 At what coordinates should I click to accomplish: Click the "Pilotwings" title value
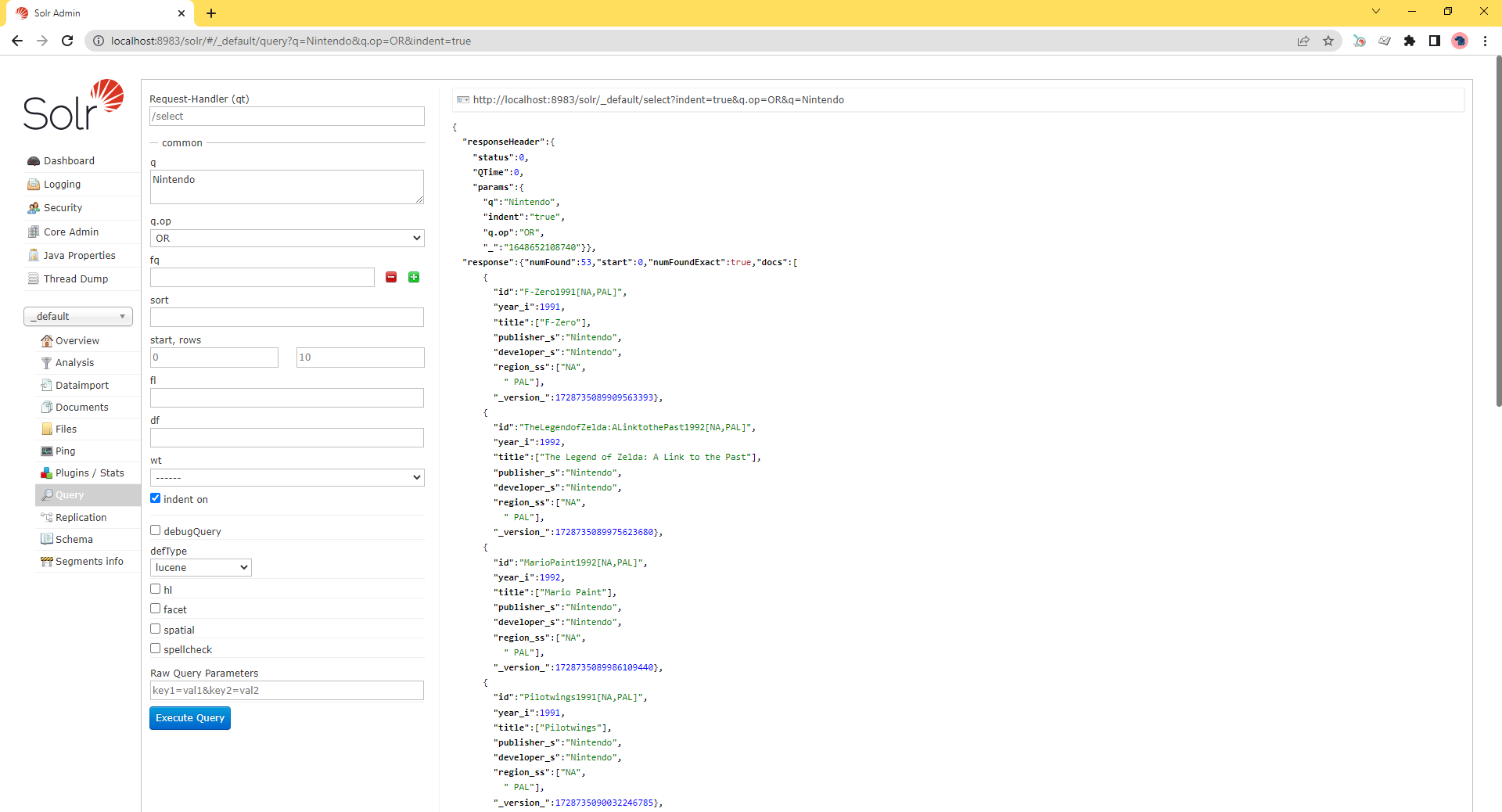570,728
